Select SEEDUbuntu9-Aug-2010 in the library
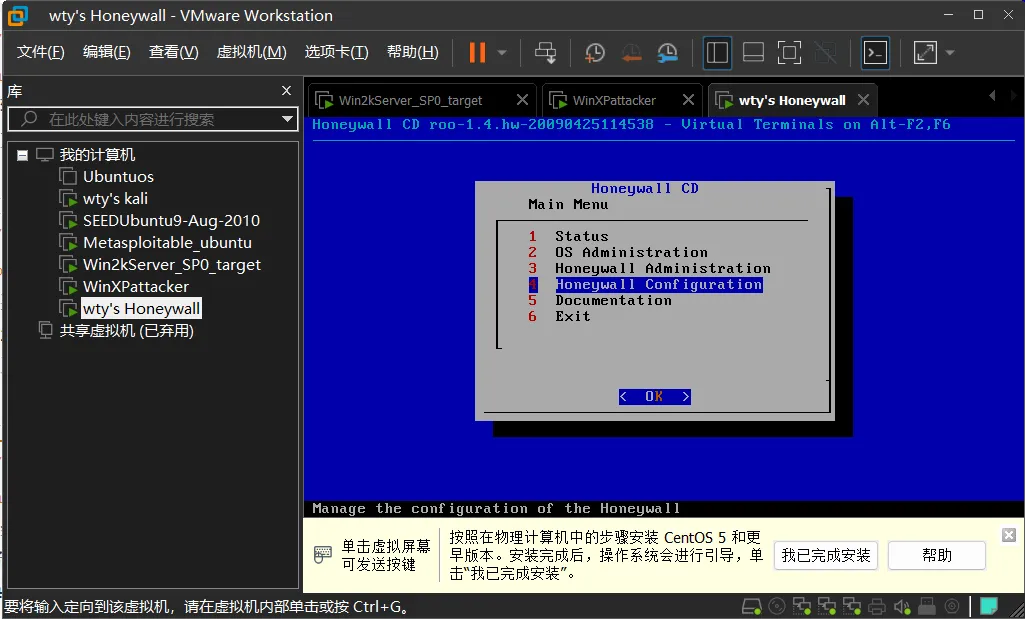This screenshot has width=1025, height=619. coord(171,221)
